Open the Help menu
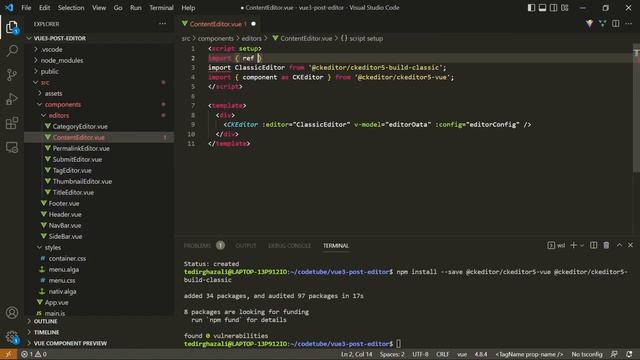This screenshot has width=640, height=360. [188, 8]
